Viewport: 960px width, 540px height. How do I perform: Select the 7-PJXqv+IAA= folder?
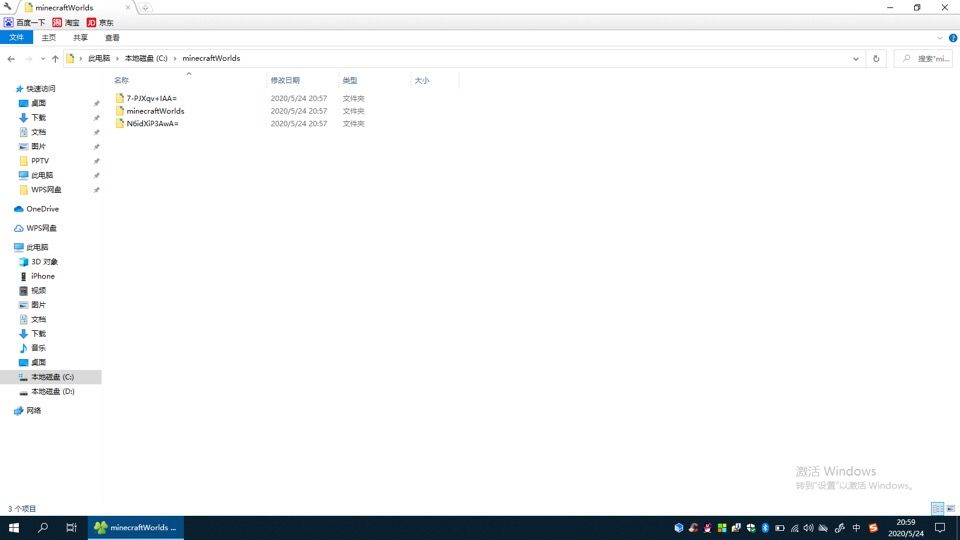point(146,98)
